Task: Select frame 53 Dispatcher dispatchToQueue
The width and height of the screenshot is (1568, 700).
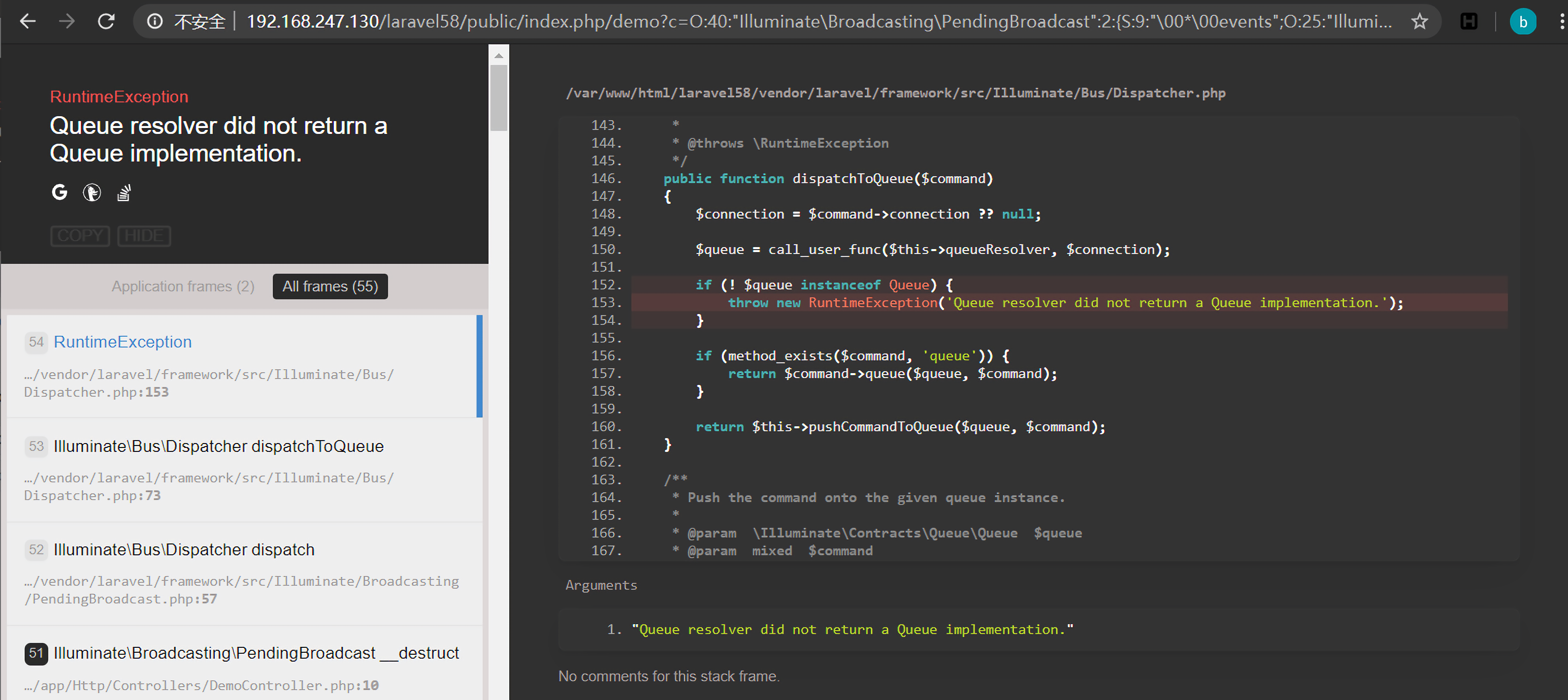Action: point(245,470)
